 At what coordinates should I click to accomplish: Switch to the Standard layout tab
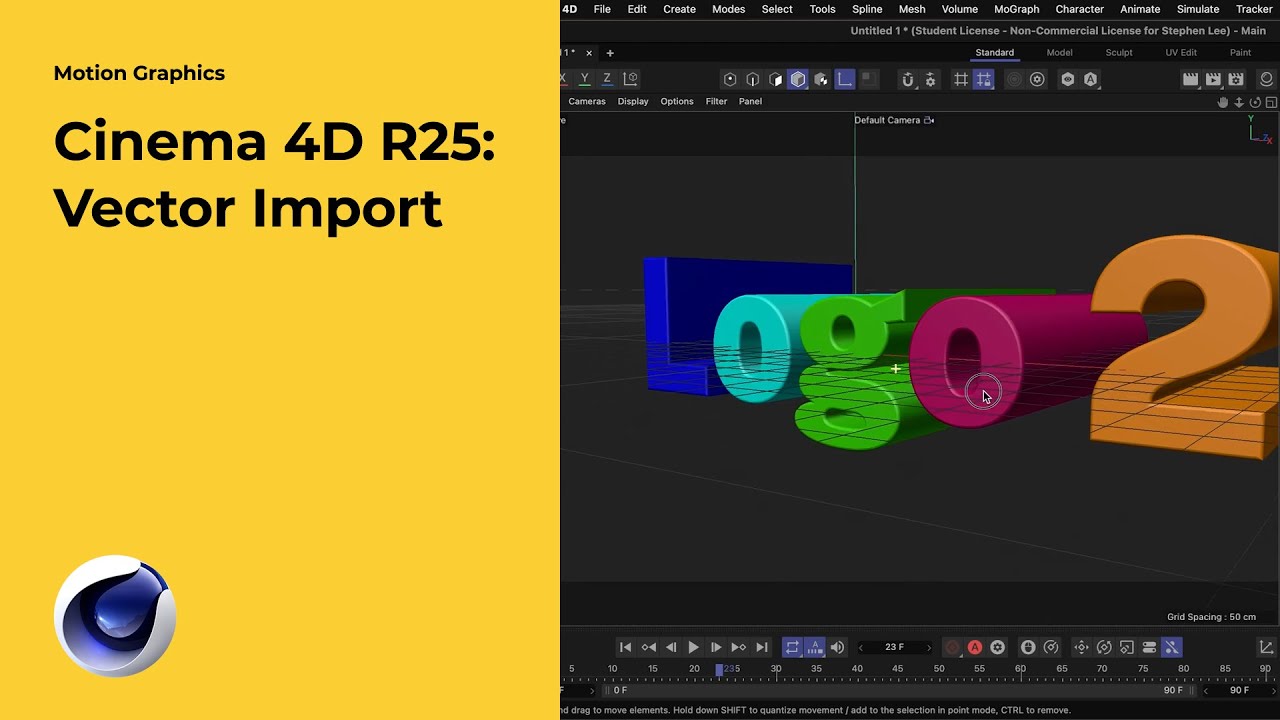point(995,53)
